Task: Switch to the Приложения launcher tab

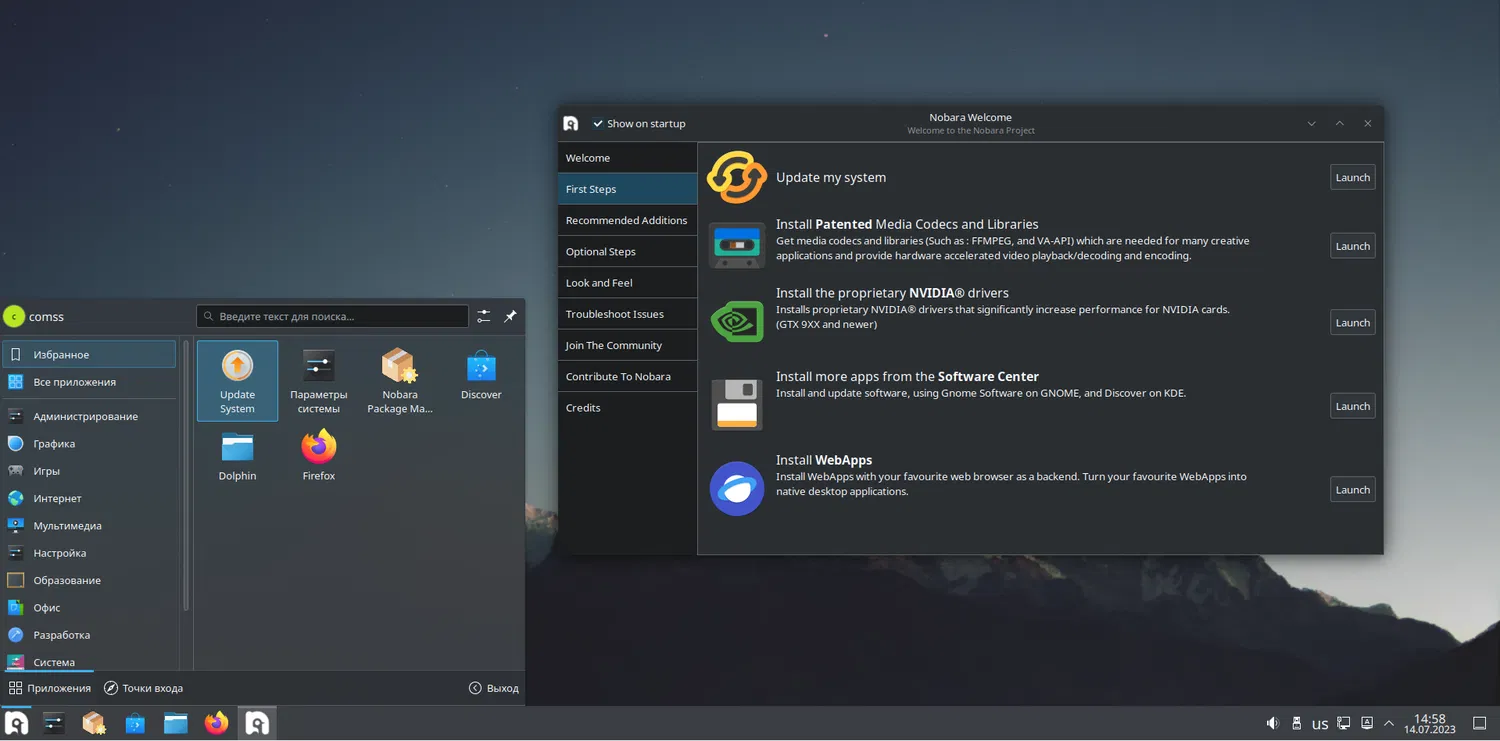Action: click(x=50, y=688)
